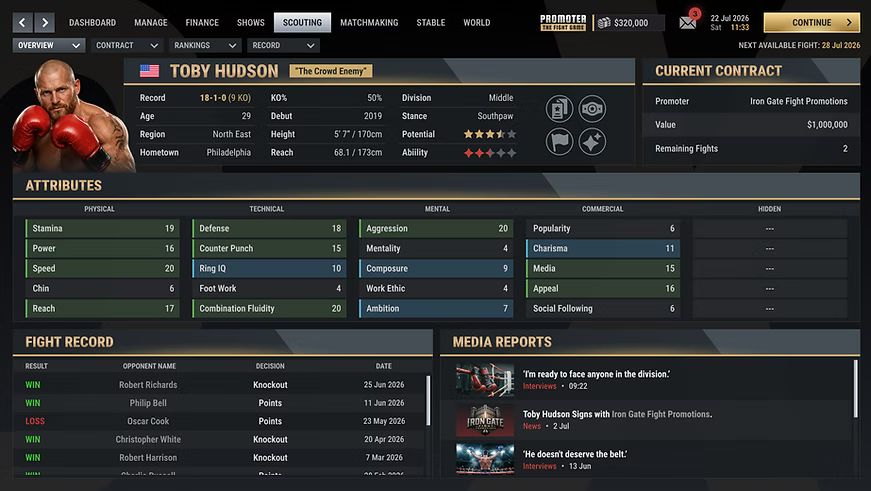The image size is (871, 491).
Task: Select the Philip Bell fight row
Action: click(x=219, y=403)
